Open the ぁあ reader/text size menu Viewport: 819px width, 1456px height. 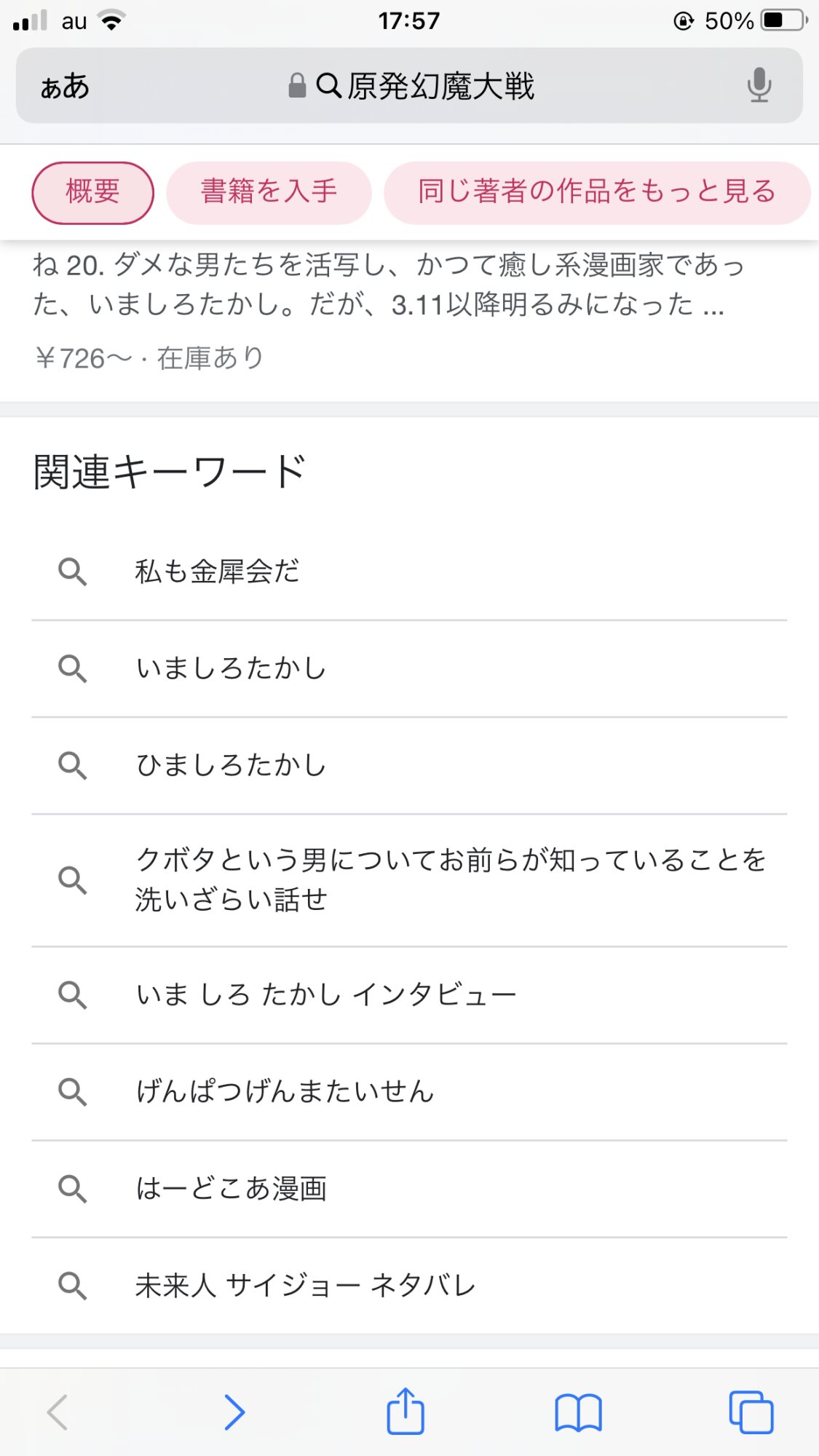(65, 87)
